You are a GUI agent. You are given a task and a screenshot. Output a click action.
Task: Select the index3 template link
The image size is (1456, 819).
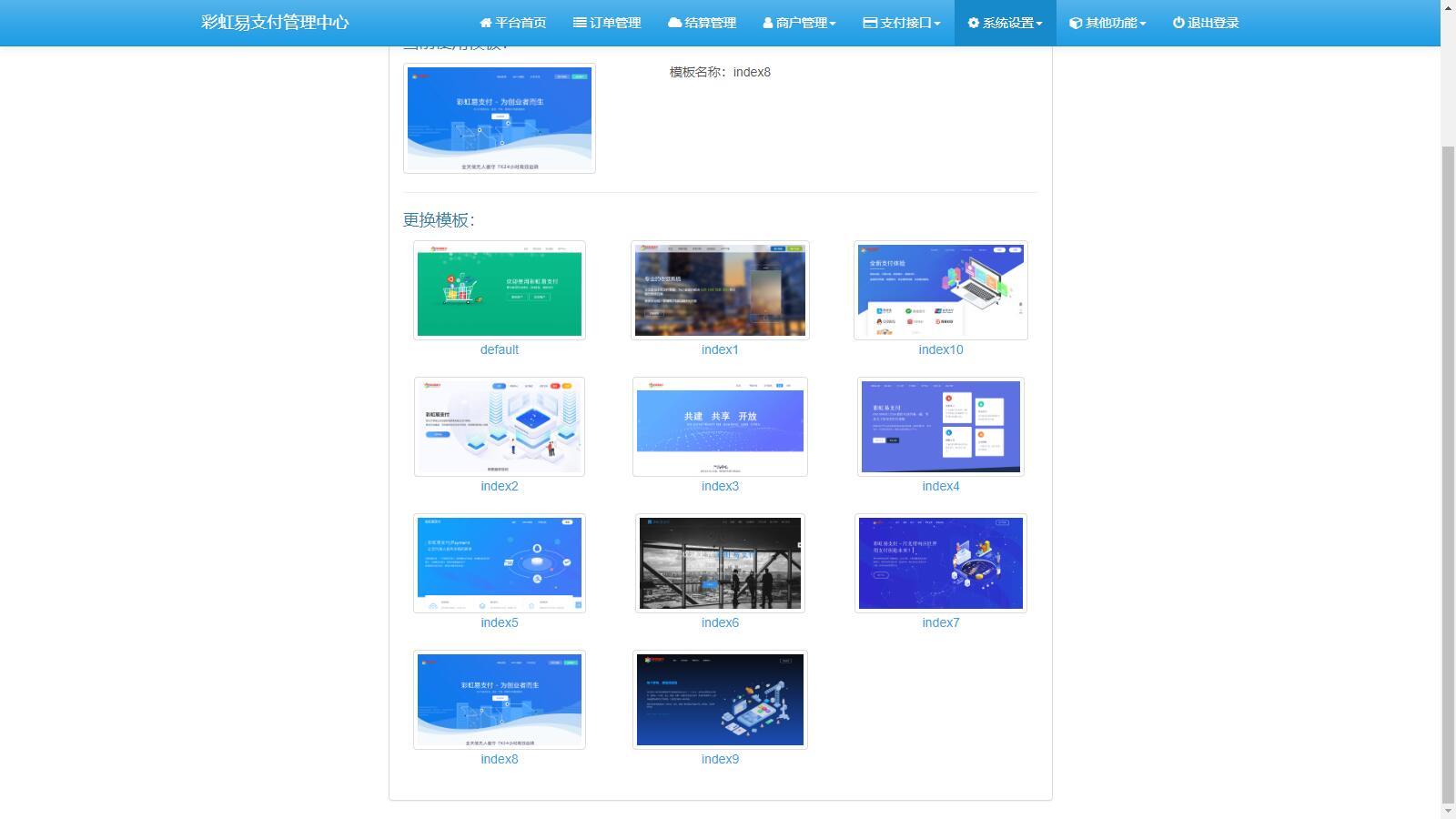[719, 486]
